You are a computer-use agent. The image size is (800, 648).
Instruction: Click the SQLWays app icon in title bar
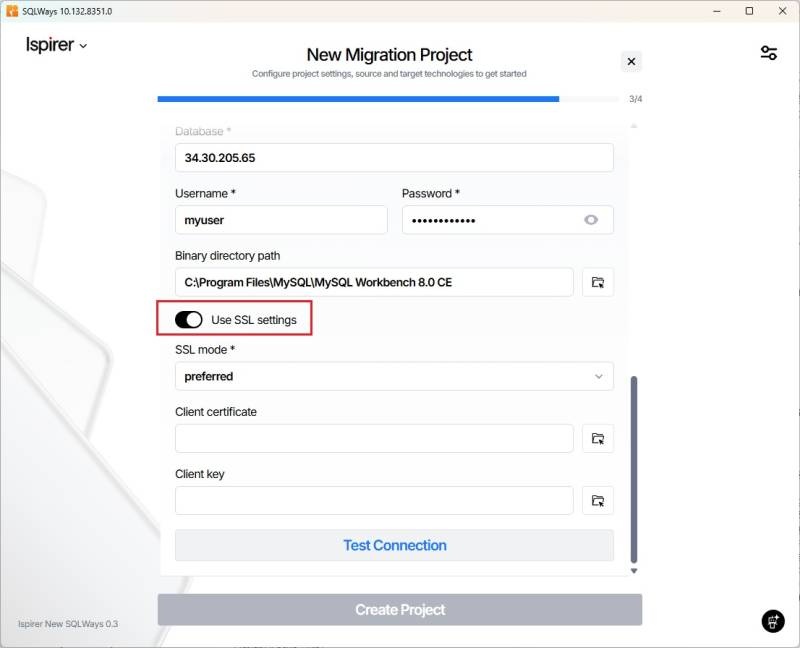(x=12, y=11)
